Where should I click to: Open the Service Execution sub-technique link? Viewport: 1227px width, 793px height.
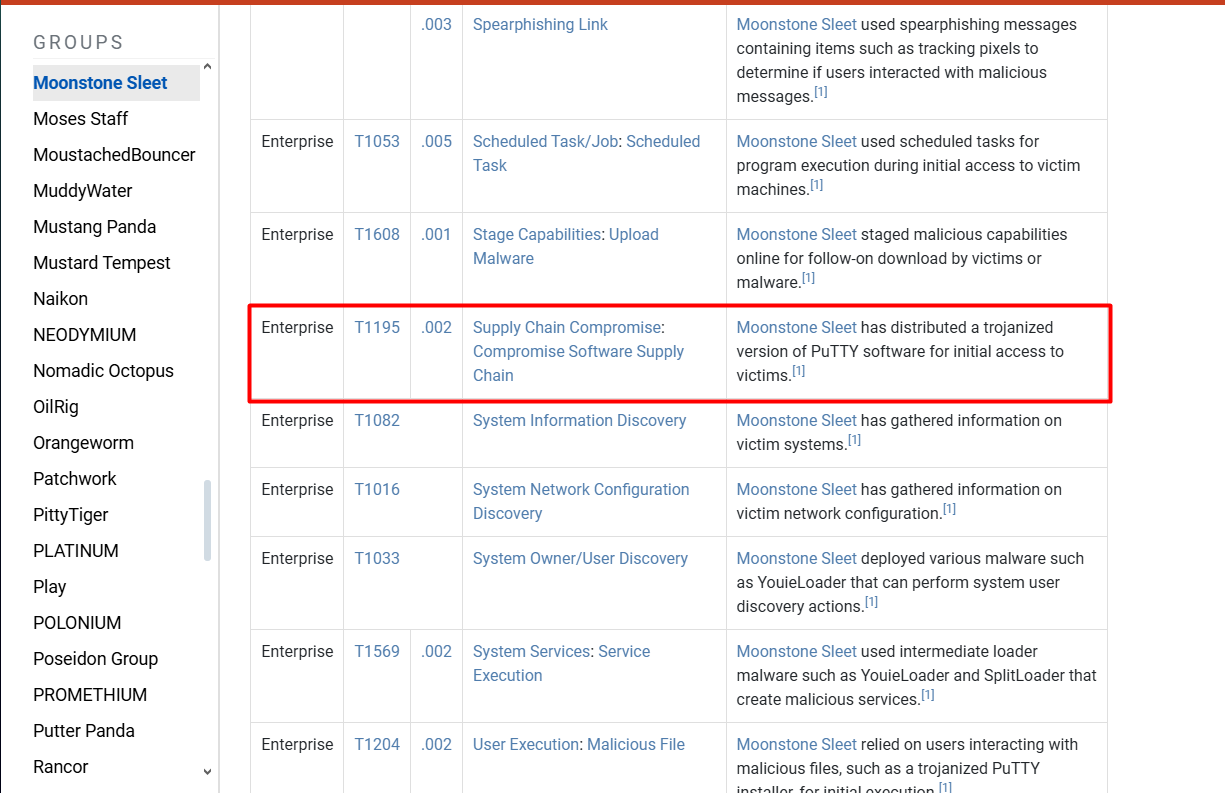pyautogui.click(x=562, y=664)
